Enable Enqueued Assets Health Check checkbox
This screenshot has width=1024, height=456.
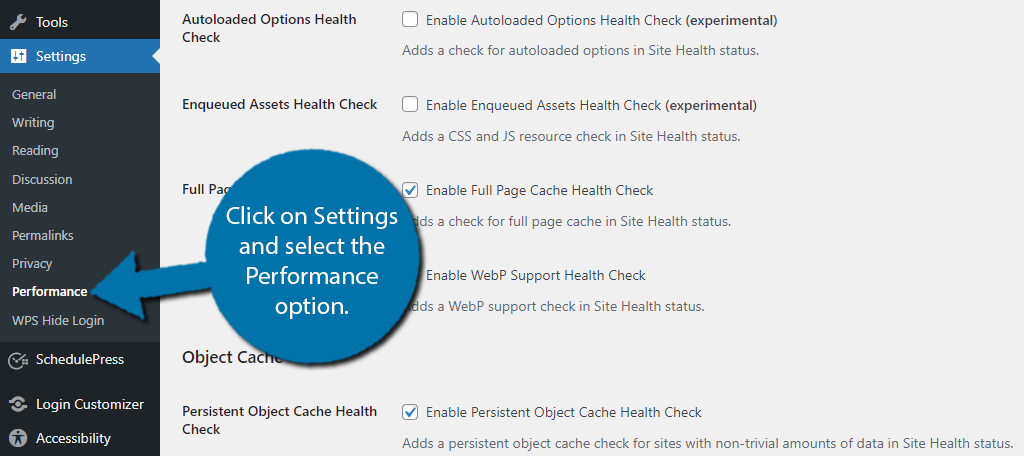click(410, 105)
